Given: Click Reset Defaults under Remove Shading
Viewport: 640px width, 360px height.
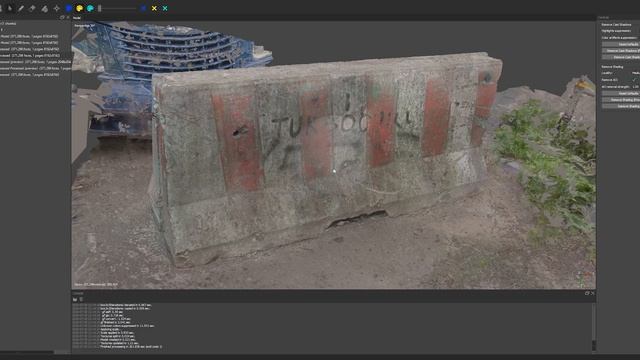Looking at the screenshot, I should 621,93.
